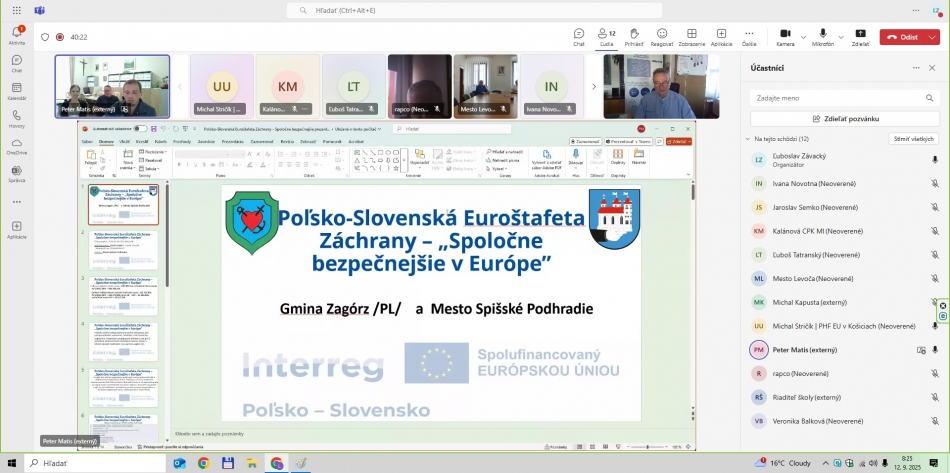Open the Chat button in meeting toolbar
950x473 pixels.
point(578,36)
